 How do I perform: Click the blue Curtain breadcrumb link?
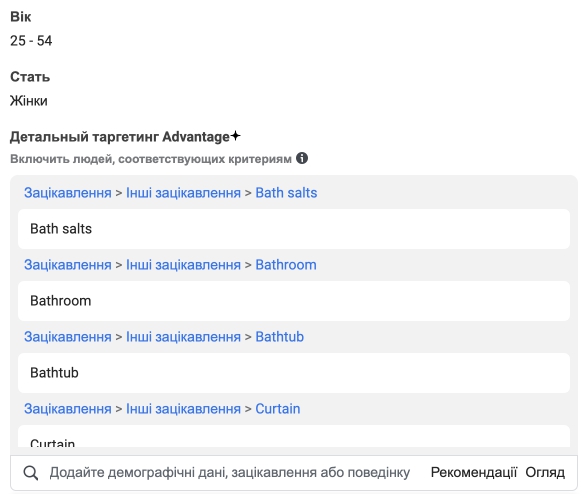pyautogui.click(x=278, y=409)
